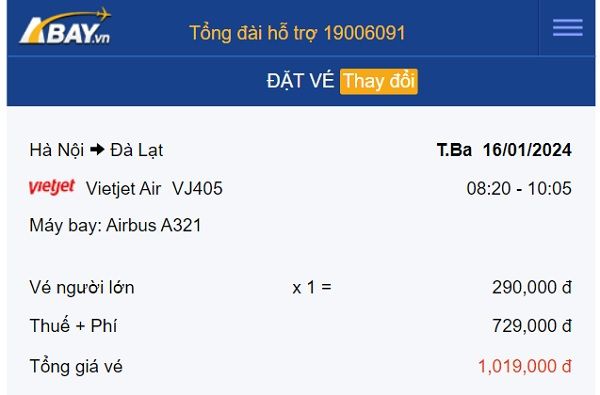Screen dimensions: 600x395
Task: Click flight number VJ405
Action: [197, 188]
